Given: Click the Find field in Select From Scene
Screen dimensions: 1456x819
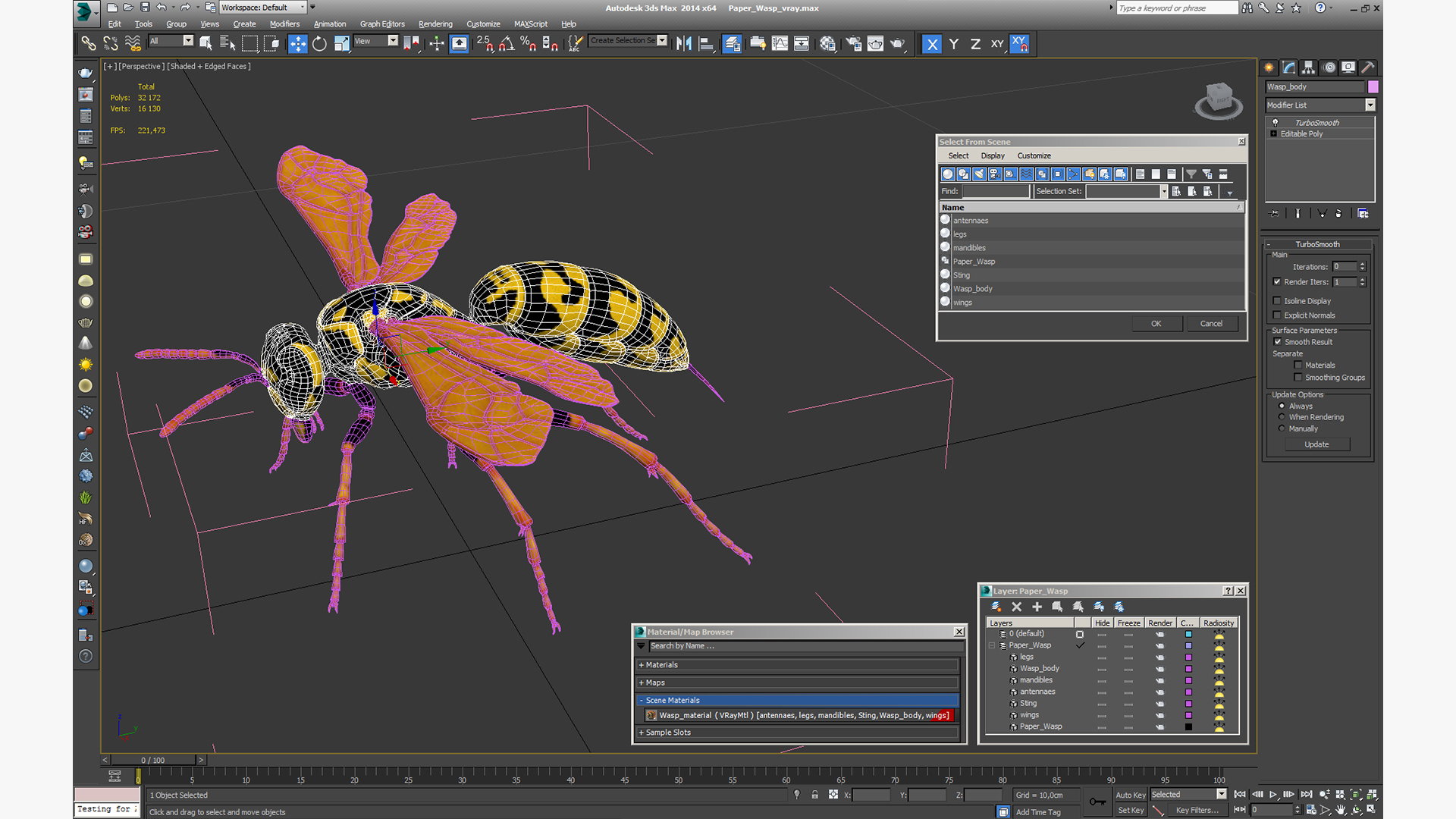Looking at the screenshot, I should pyautogui.click(x=996, y=192).
